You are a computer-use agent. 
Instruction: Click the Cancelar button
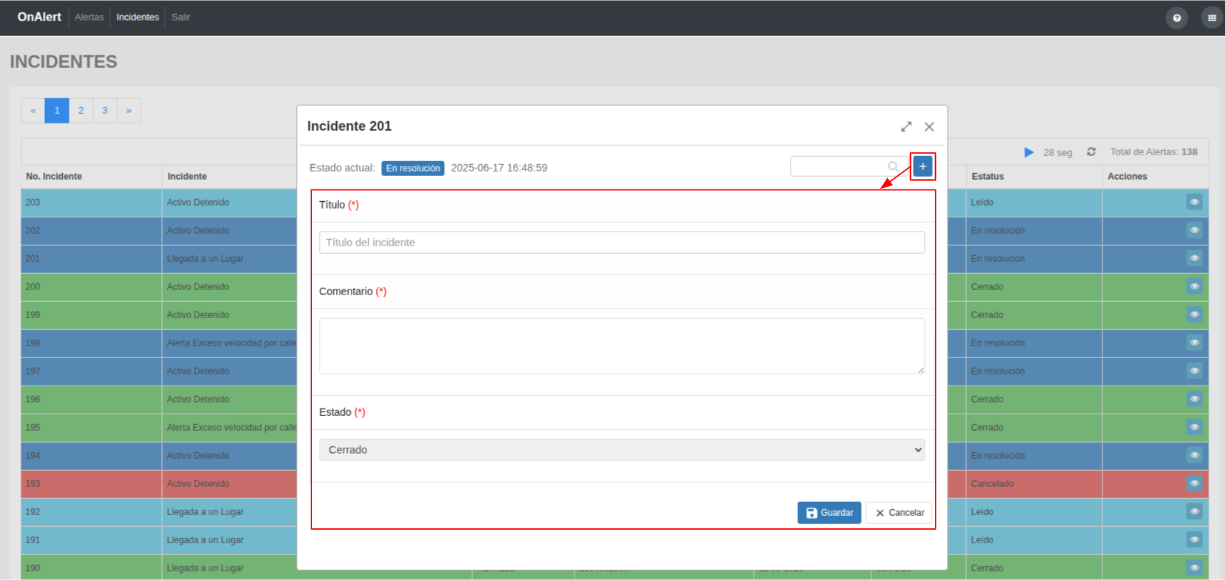pos(899,513)
